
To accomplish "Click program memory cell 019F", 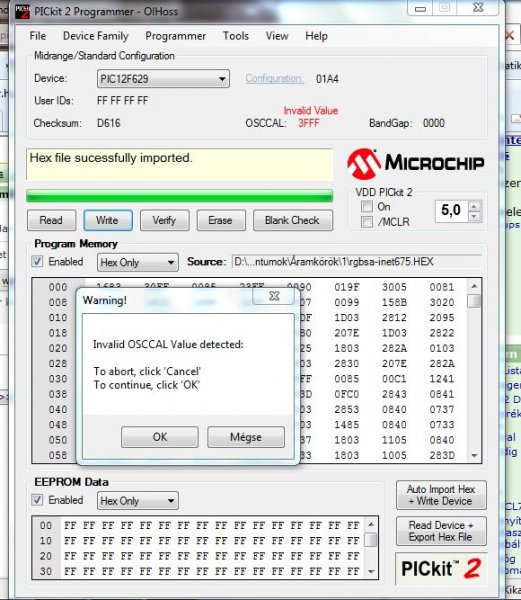I will tap(347, 287).
